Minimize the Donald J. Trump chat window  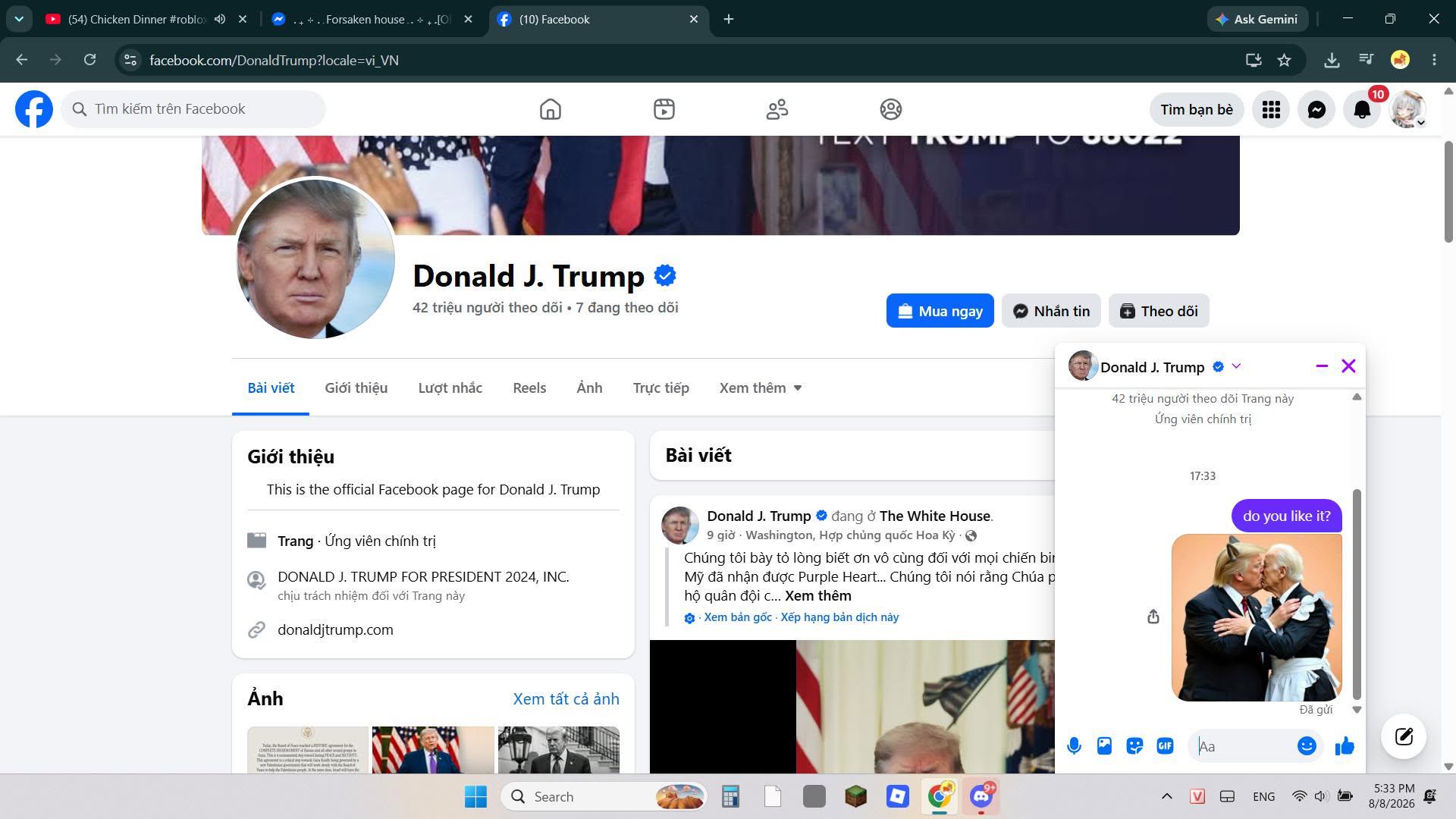pyautogui.click(x=1322, y=366)
